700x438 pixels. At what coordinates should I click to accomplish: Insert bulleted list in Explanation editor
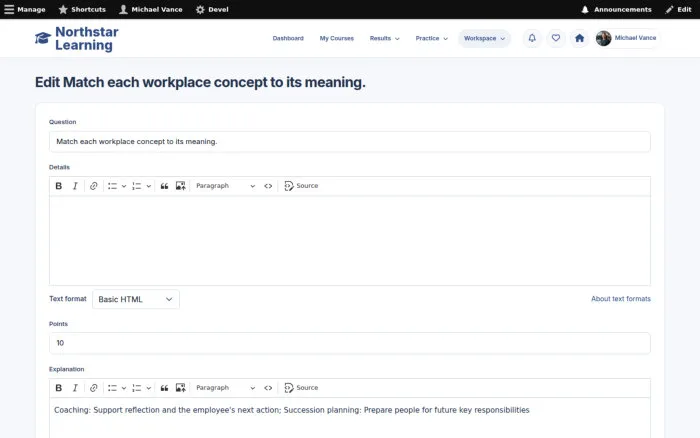click(x=112, y=388)
